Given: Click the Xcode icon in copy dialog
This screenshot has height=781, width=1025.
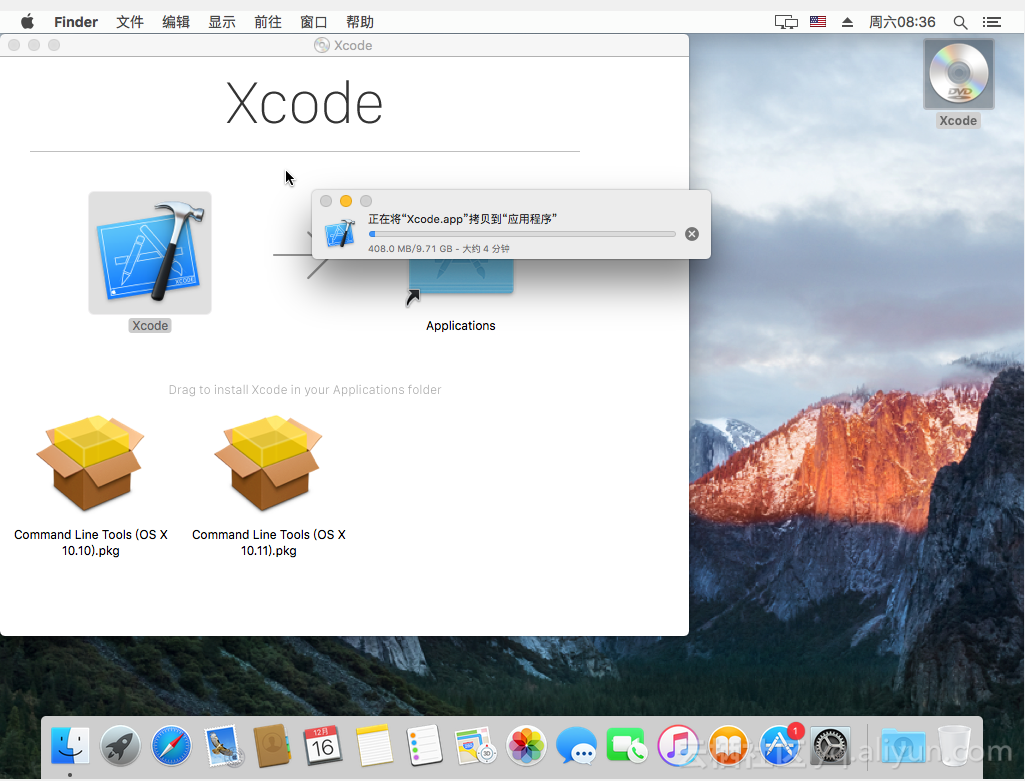Looking at the screenshot, I should [x=340, y=233].
